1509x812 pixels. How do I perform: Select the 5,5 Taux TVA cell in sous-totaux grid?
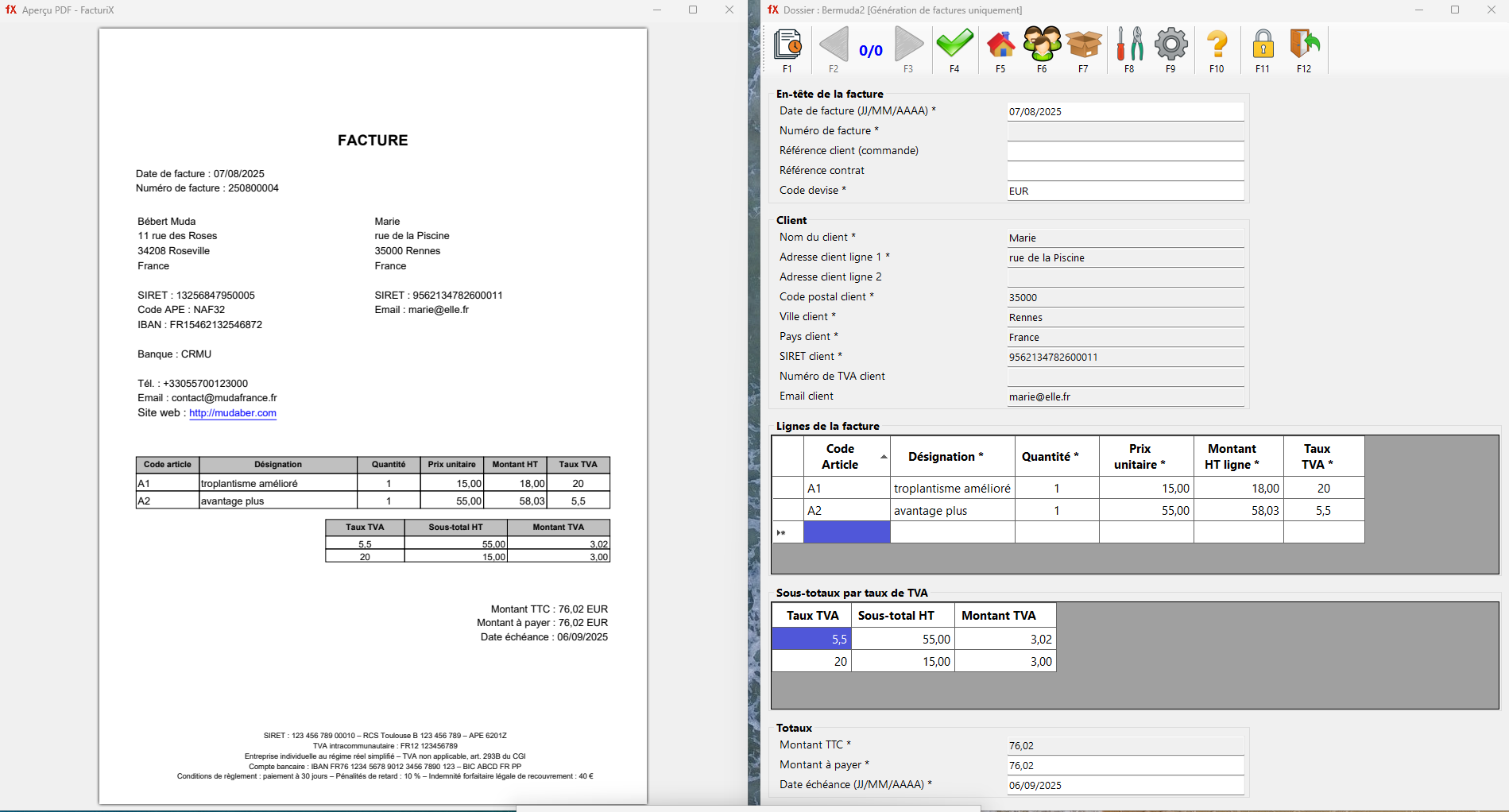811,640
